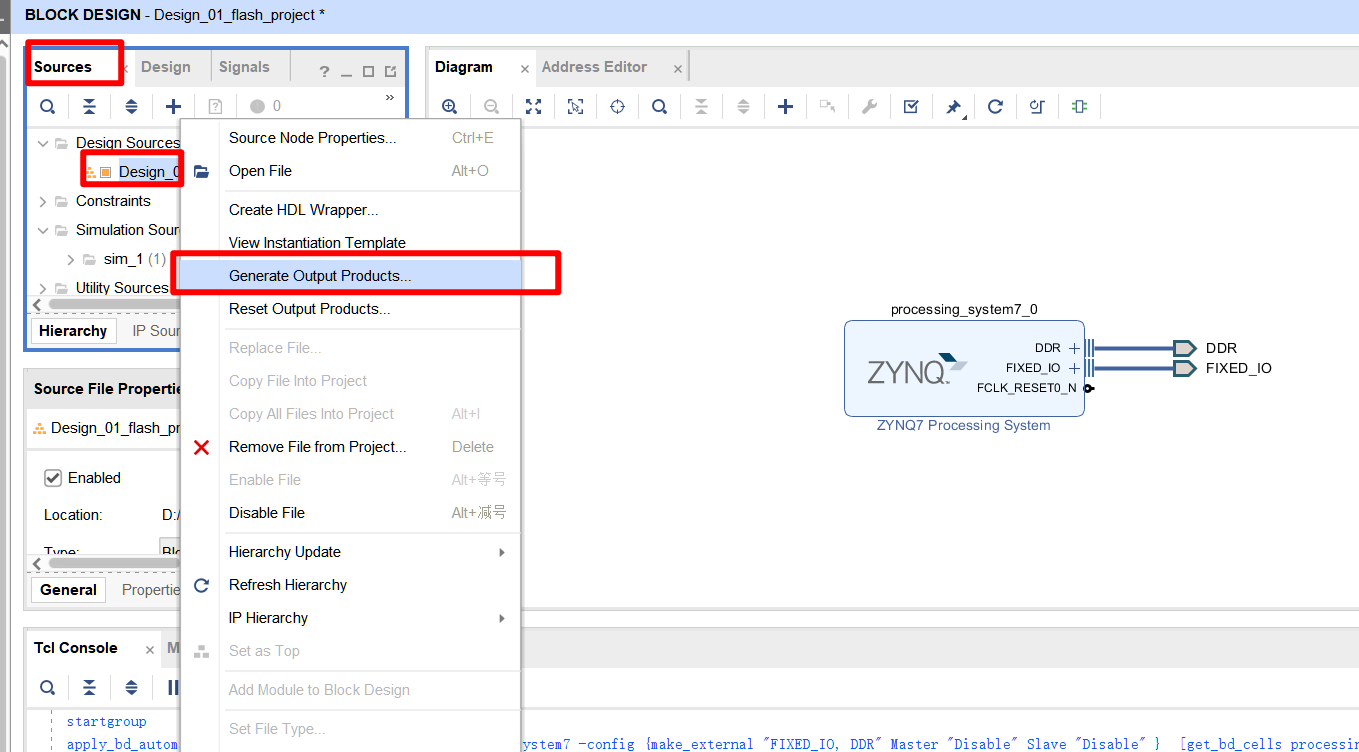Open the Sources panel toolbar overflow chevron
Image resolution: width=1359 pixels, height=752 pixels.
390,98
